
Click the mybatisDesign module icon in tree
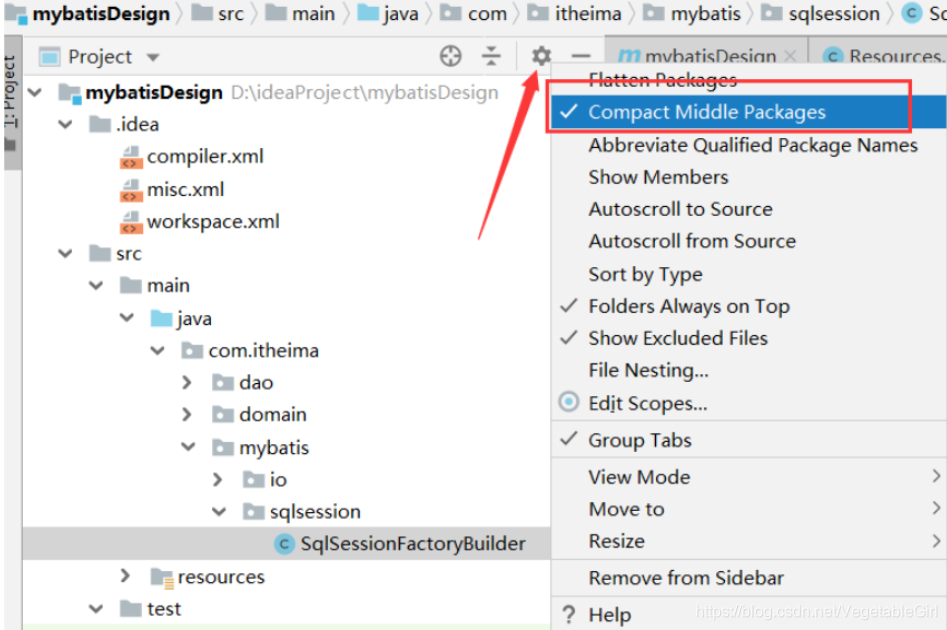69,93
